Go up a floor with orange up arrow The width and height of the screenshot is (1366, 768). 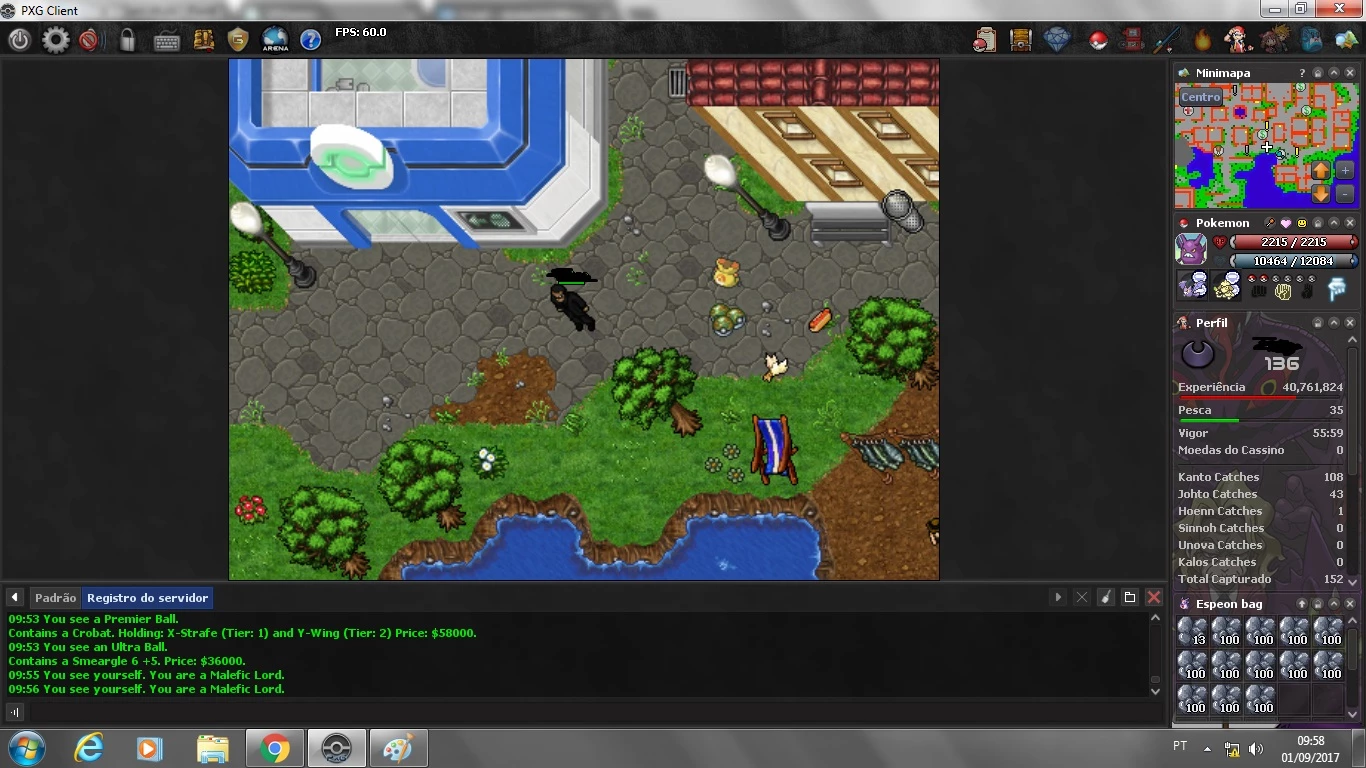[x=1321, y=170]
